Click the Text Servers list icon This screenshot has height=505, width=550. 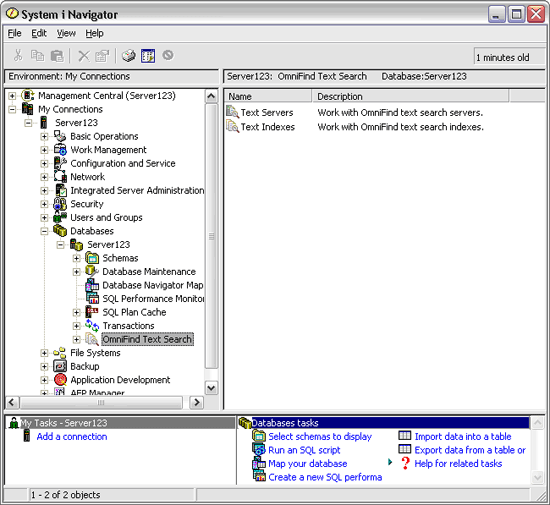[232, 112]
